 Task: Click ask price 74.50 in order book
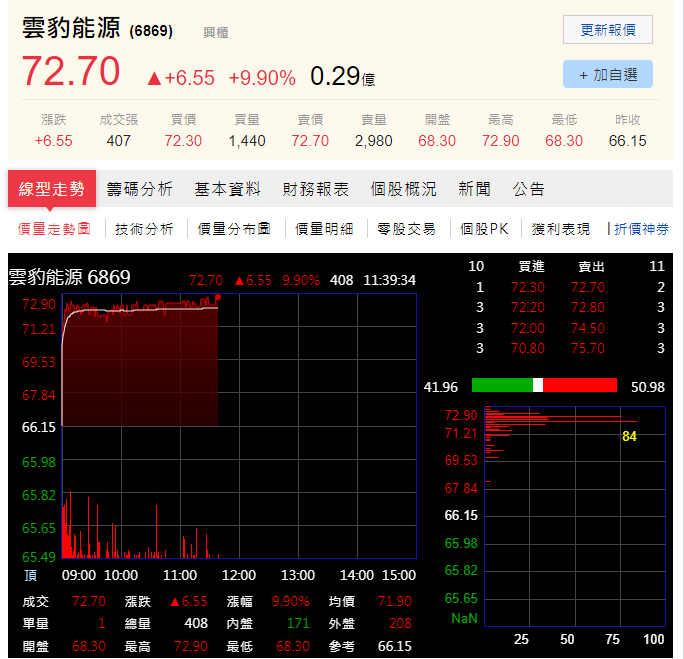588,328
